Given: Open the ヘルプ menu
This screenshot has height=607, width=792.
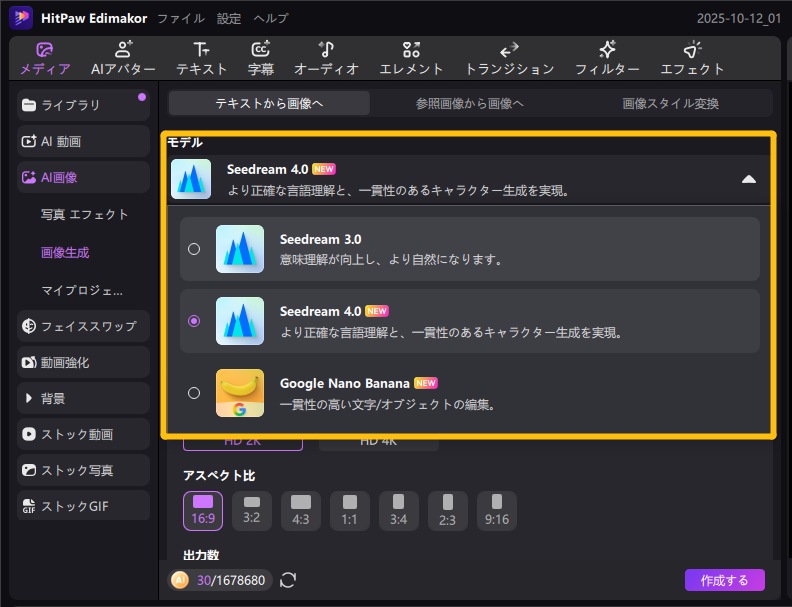Looking at the screenshot, I should point(271,19).
